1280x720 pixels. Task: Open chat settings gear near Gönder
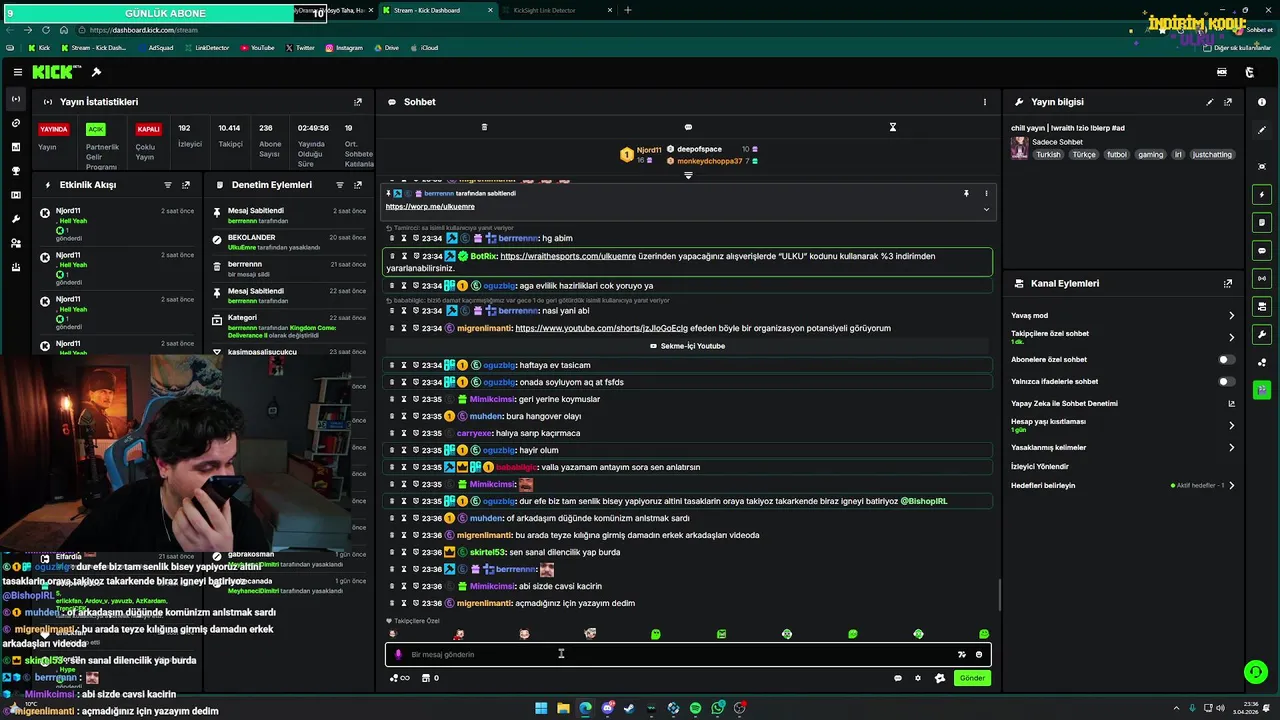(x=918, y=678)
